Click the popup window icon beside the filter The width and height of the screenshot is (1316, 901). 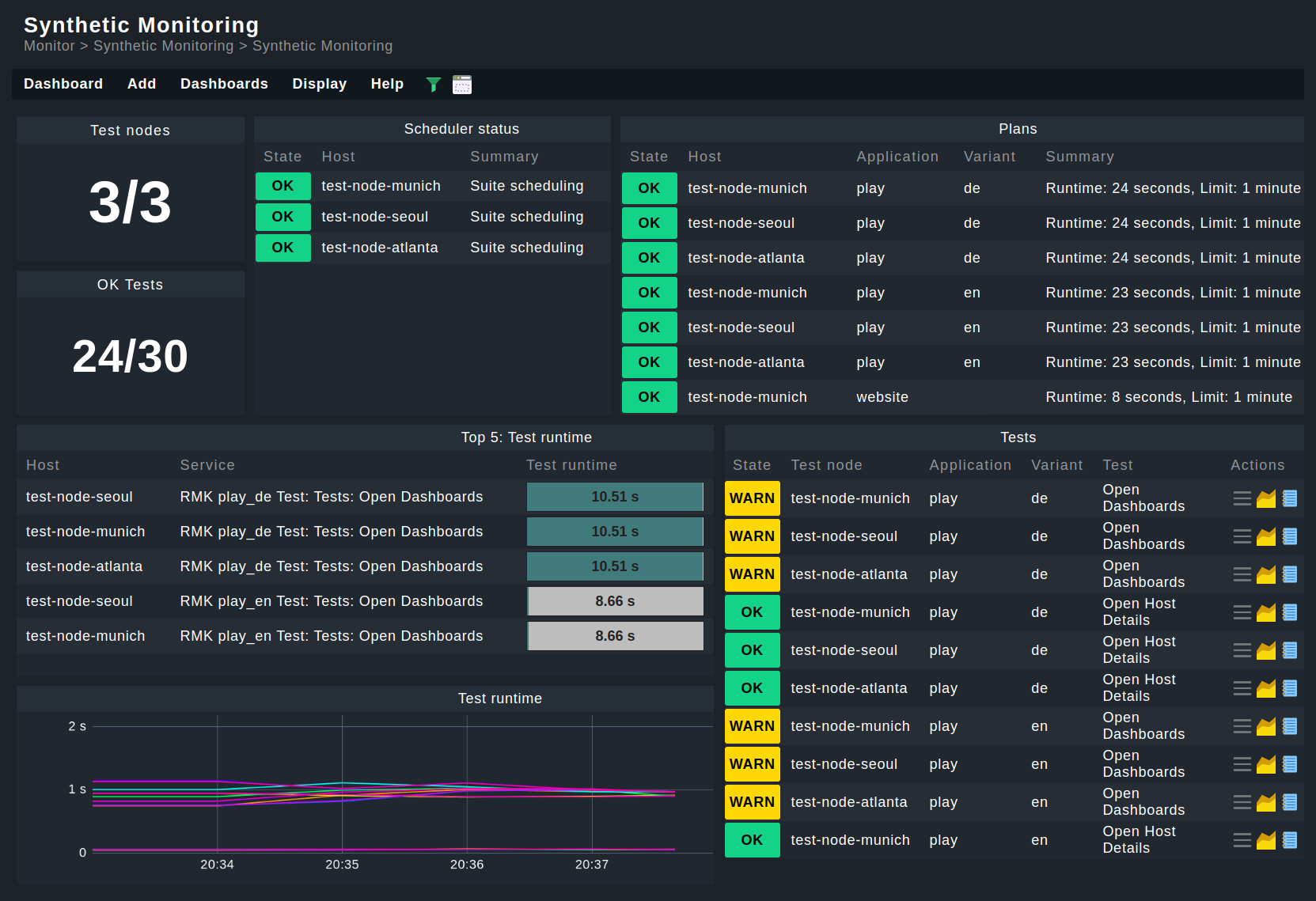pyautogui.click(x=462, y=84)
